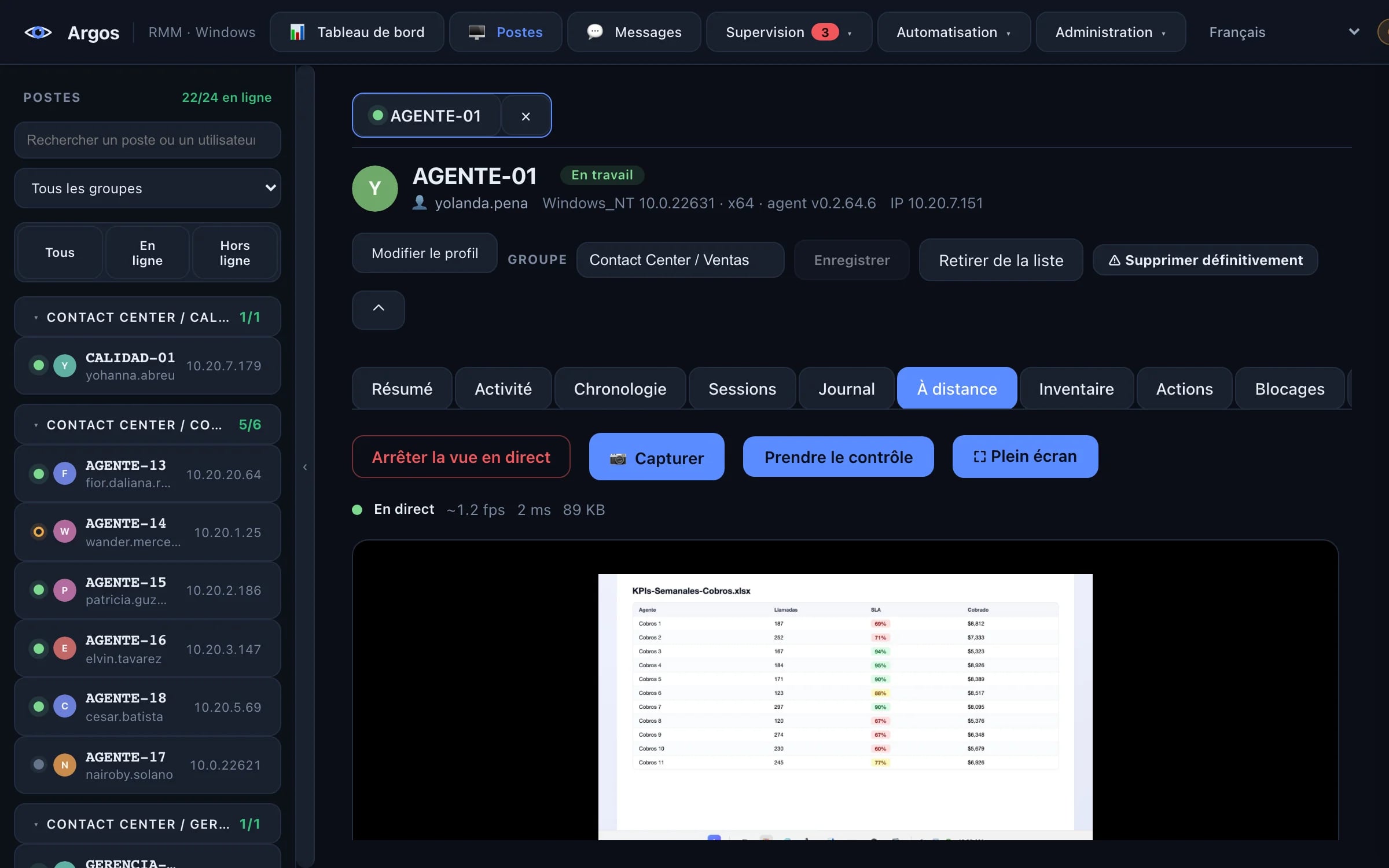Open the Français language selector

point(1284,32)
